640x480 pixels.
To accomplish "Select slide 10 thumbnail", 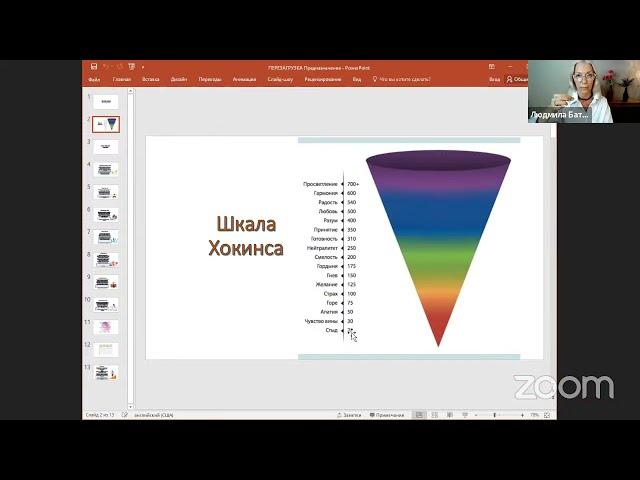I will [x=106, y=304].
